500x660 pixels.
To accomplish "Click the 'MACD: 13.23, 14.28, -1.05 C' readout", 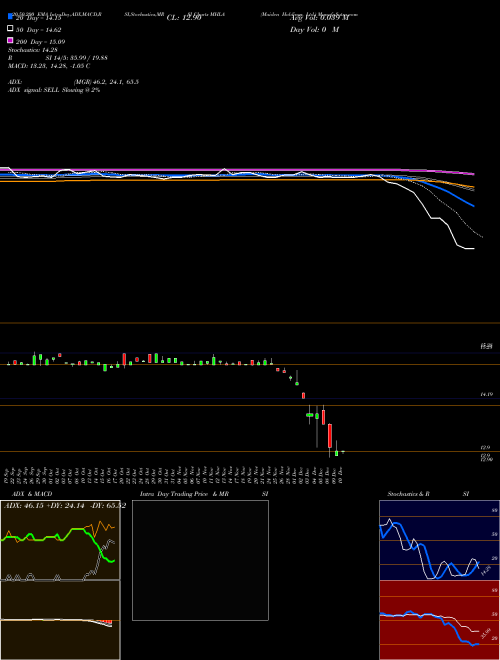I will click(49, 66).
